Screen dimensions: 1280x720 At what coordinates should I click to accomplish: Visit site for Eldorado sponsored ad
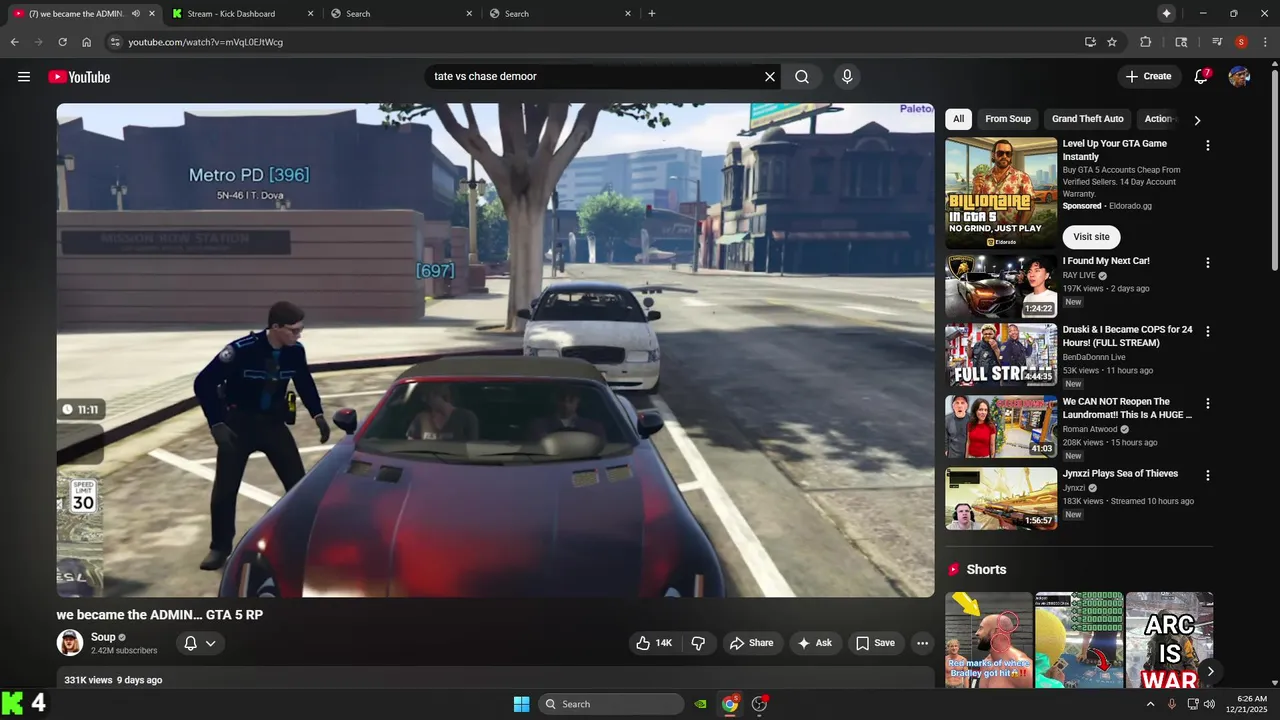coord(1091,237)
